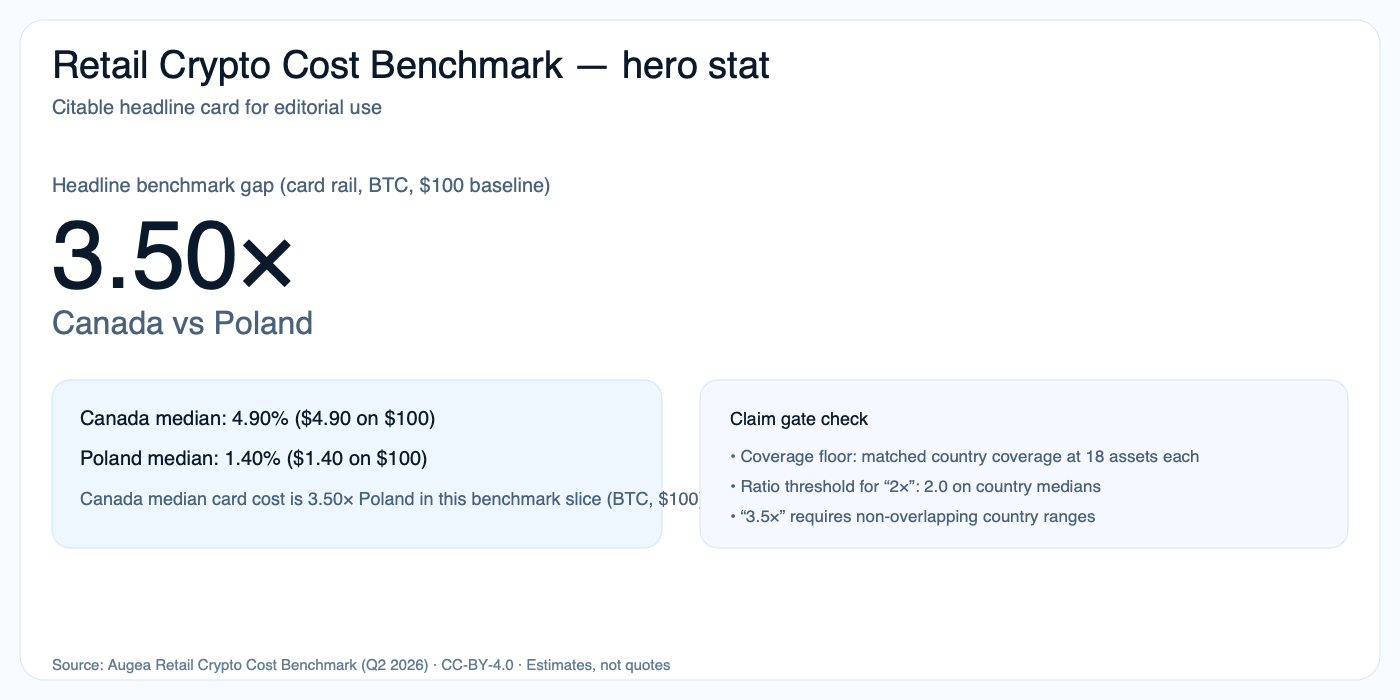The height and width of the screenshot is (700, 1400).
Task: Click the "($4.90 on $100)" amount
Action: pyautogui.click(x=365, y=418)
